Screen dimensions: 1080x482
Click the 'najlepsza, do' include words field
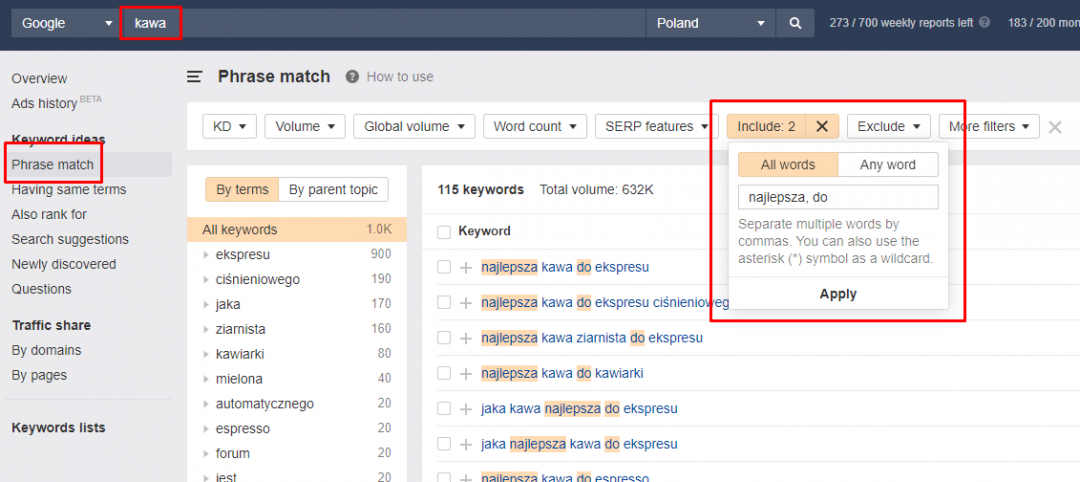(x=837, y=197)
